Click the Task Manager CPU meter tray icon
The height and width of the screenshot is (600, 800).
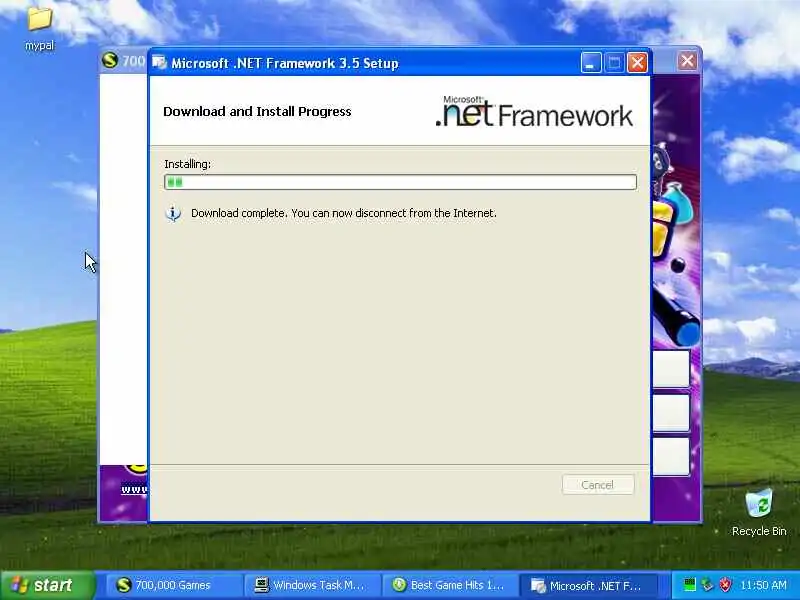(x=689, y=584)
